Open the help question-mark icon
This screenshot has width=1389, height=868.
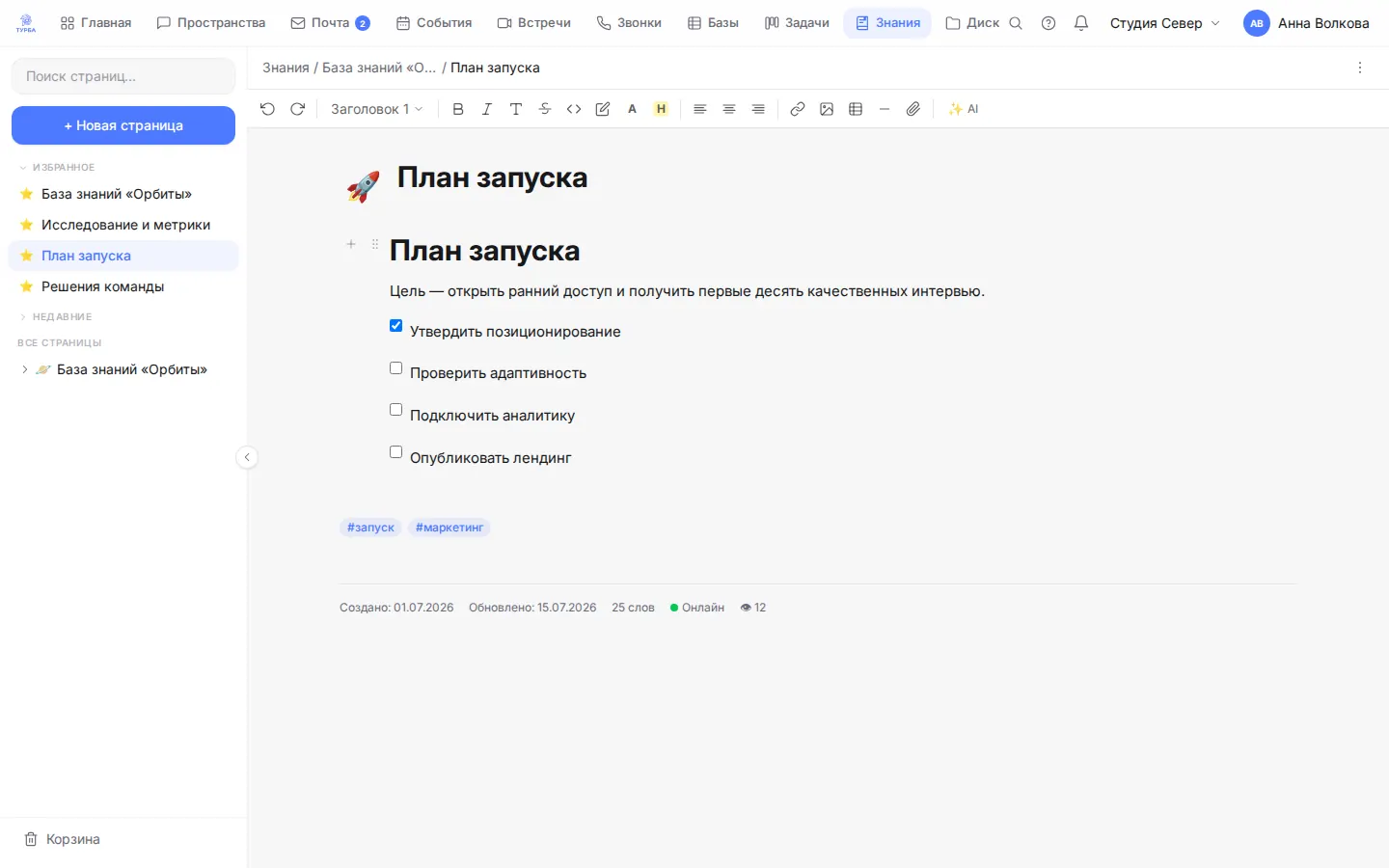(x=1049, y=23)
